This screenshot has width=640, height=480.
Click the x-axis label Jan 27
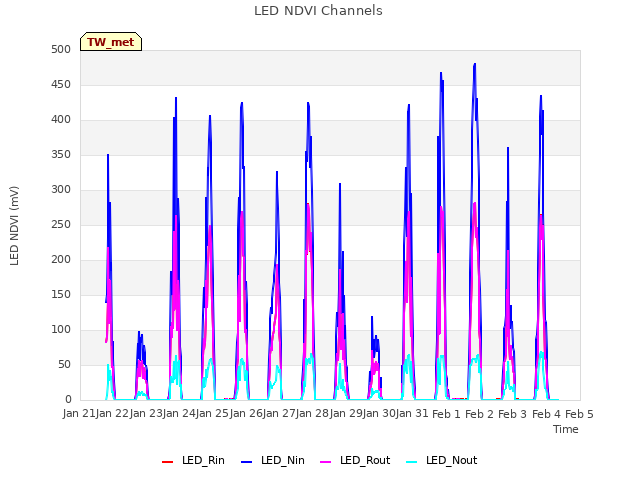click(279, 413)
